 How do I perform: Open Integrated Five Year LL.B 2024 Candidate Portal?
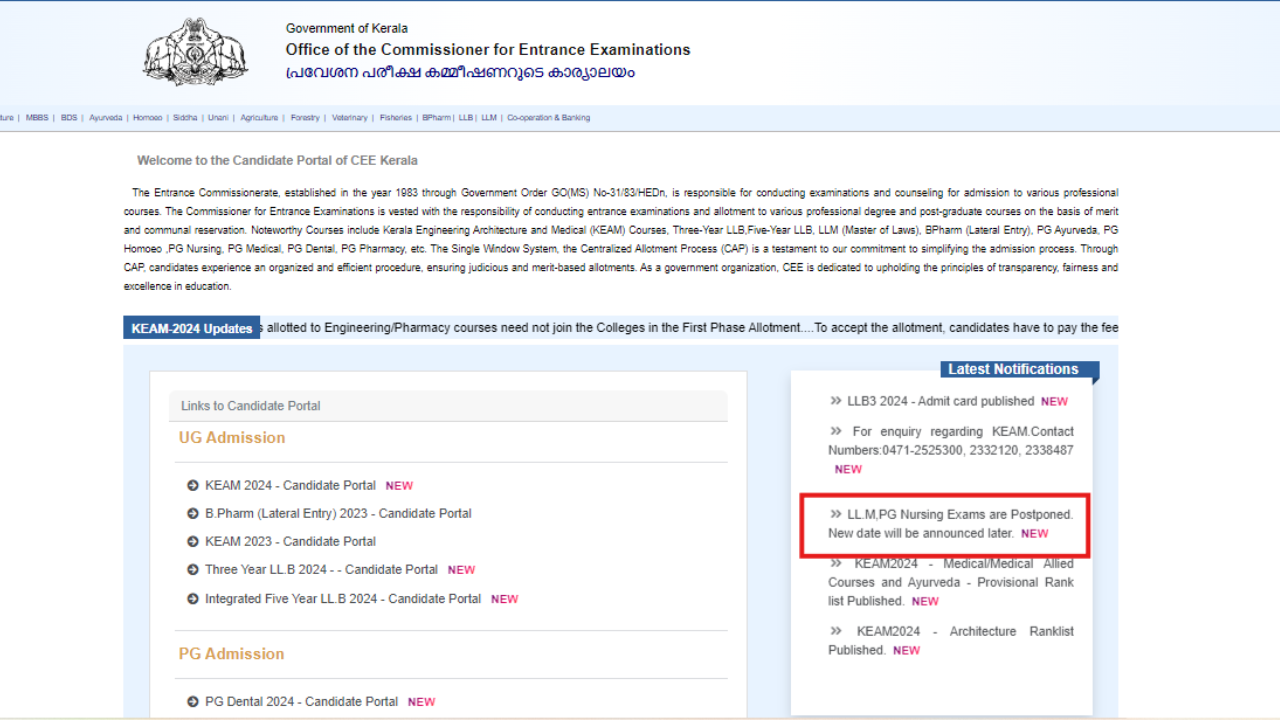343,599
